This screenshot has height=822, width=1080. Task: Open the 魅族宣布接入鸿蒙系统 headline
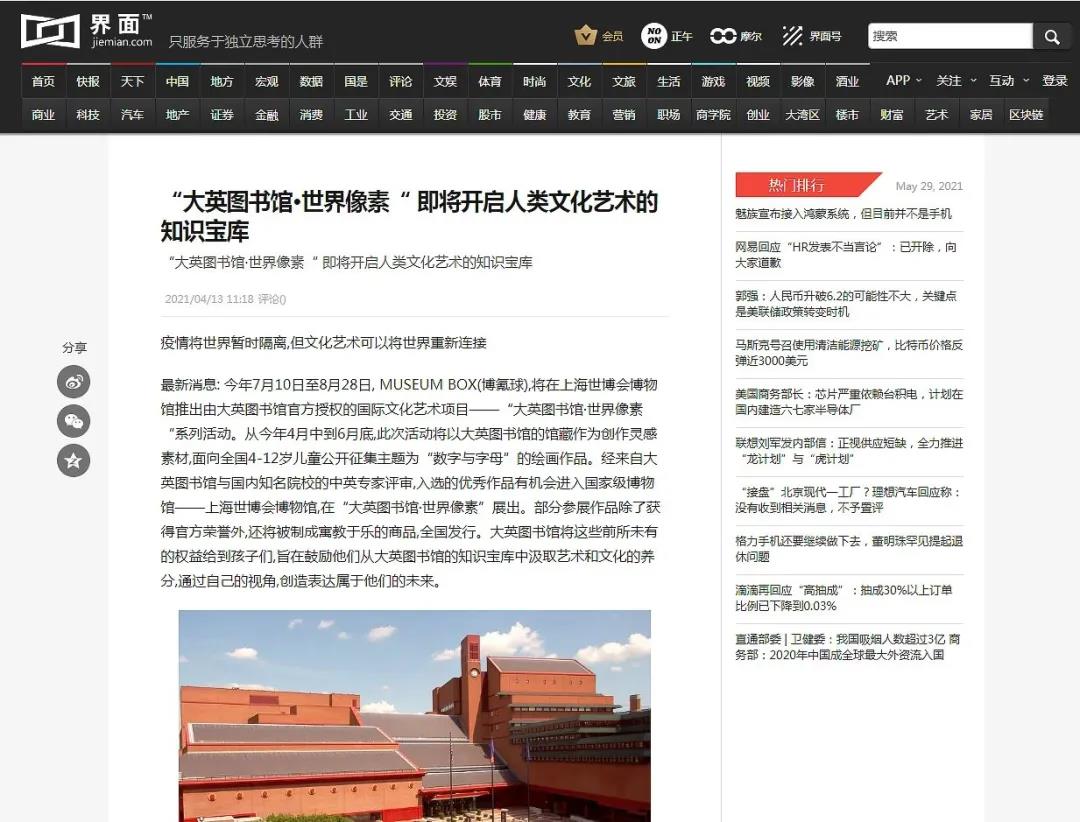tap(843, 214)
